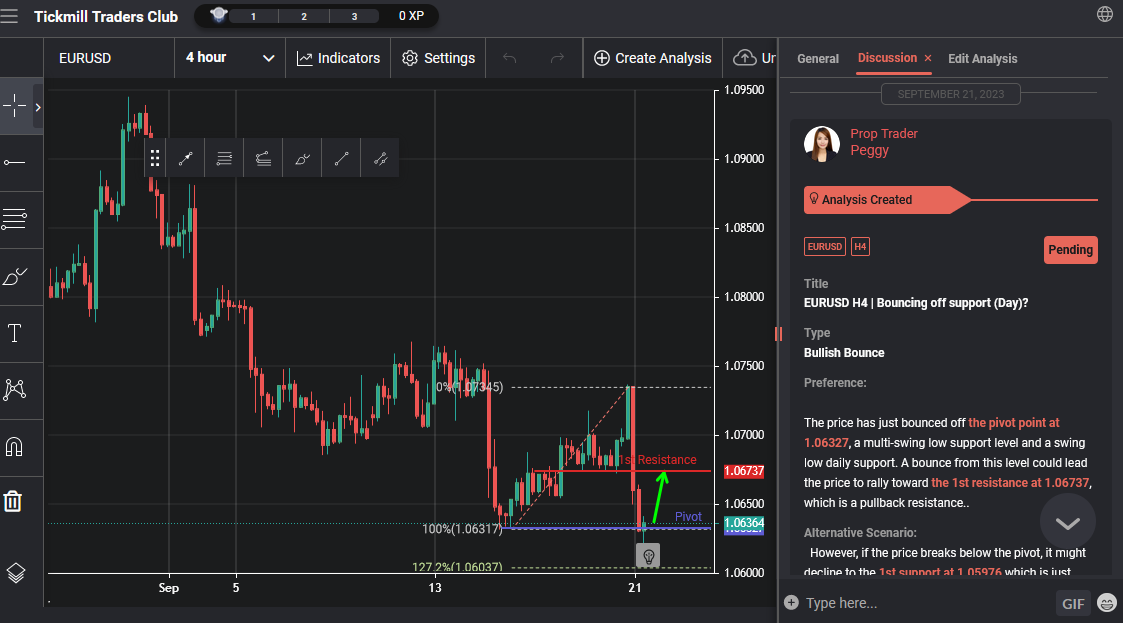This screenshot has height=623, width=1123.
Task: Click the lightbulb analysis marker on chart
Action: click(x=648, y=556)
